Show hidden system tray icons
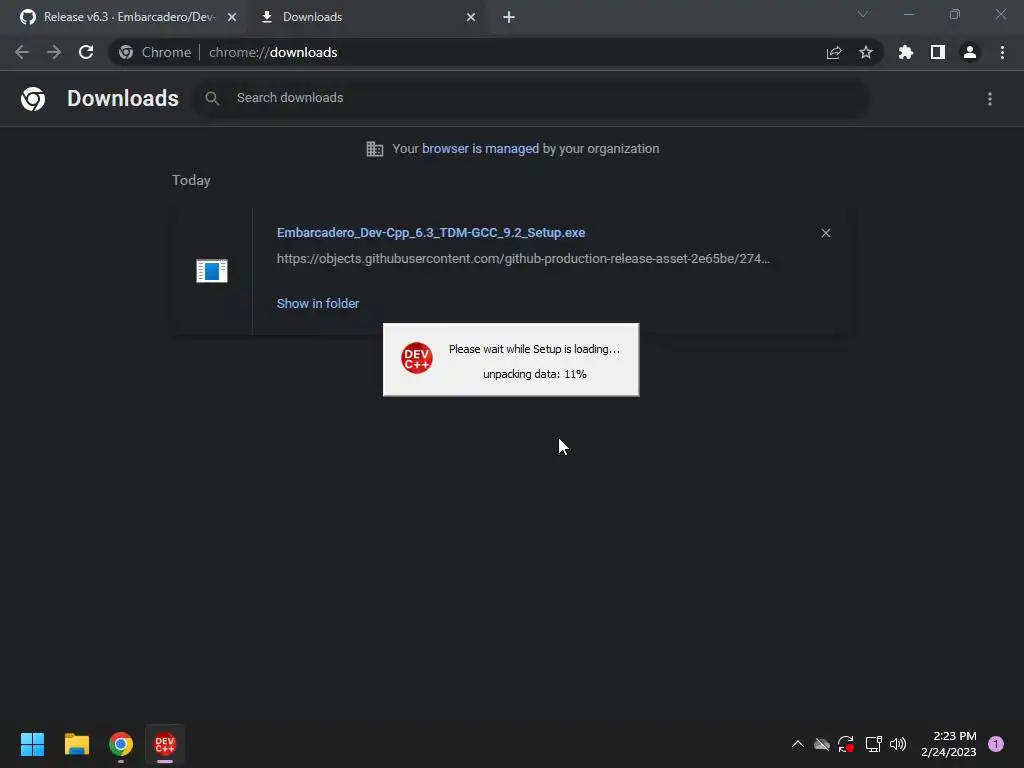Screen dimensions: 1024x768 click(x=797, y=744)
